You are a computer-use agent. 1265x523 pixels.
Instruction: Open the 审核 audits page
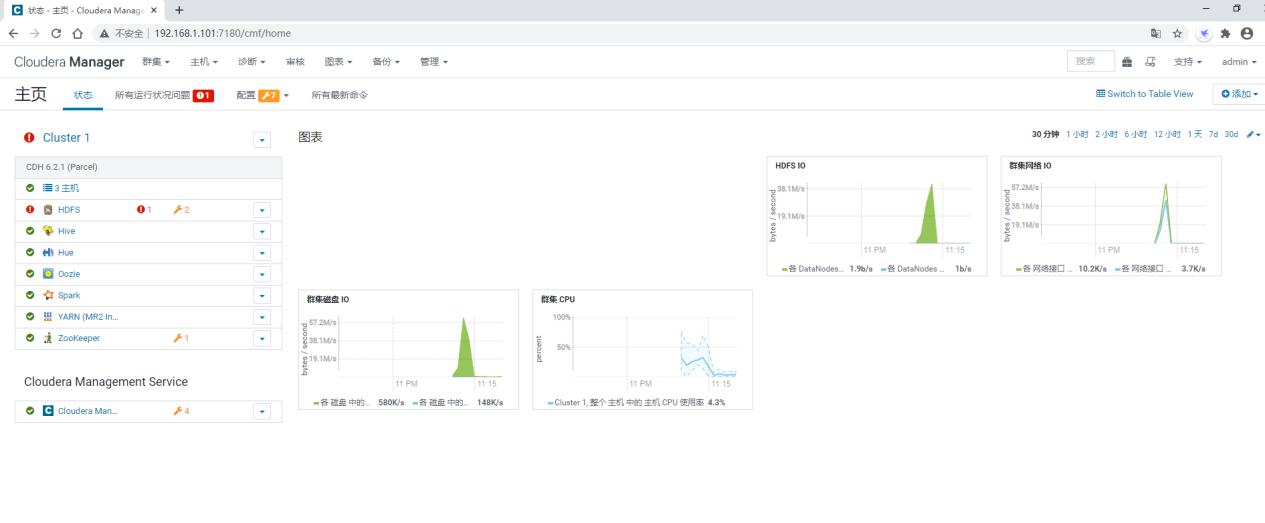[295, 62]
